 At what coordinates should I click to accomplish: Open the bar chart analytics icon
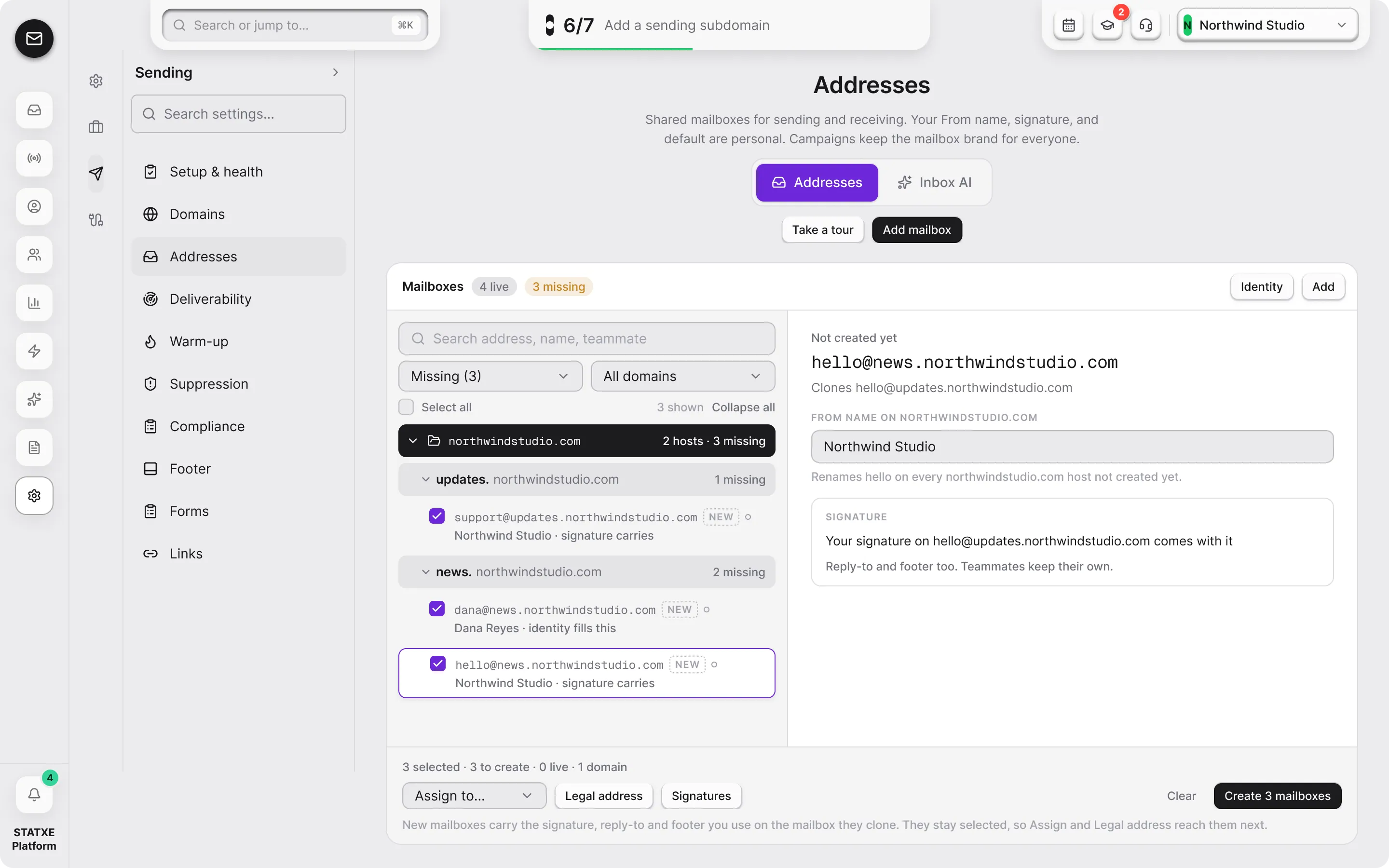coord(34,302)
